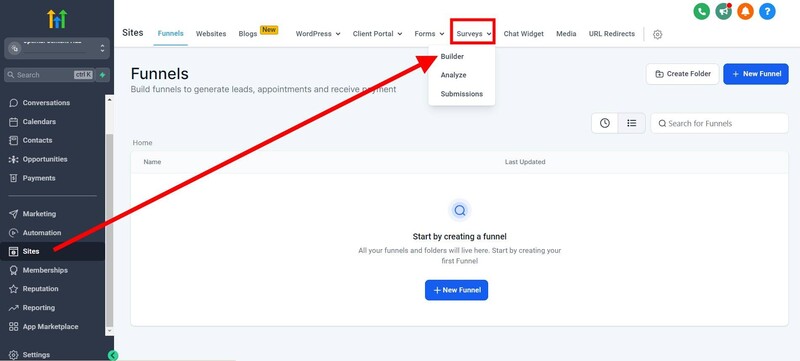The width and height of the screenshot is (800, 361).
Task: Select Analyze from Surveys menu
Action: (x=454, y=75)
